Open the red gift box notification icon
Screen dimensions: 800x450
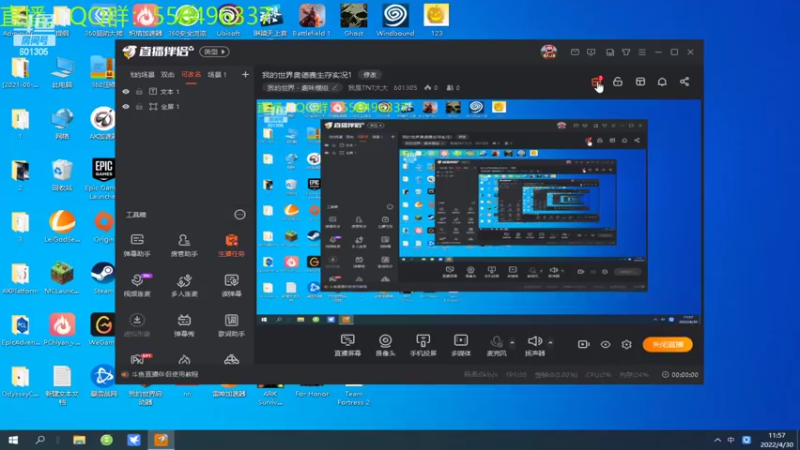coord(596,82)
